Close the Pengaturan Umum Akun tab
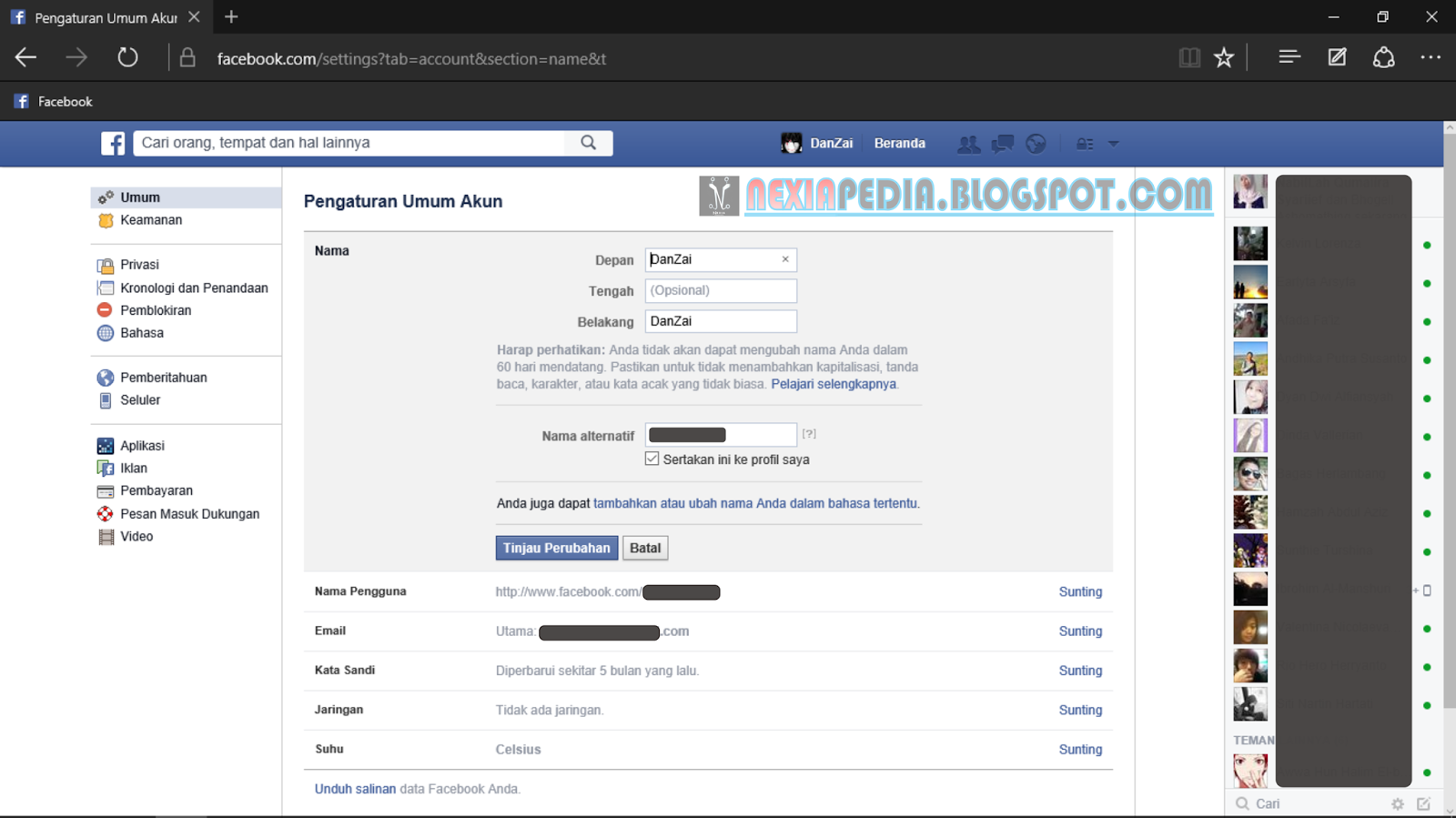 (x=194, y=16)
